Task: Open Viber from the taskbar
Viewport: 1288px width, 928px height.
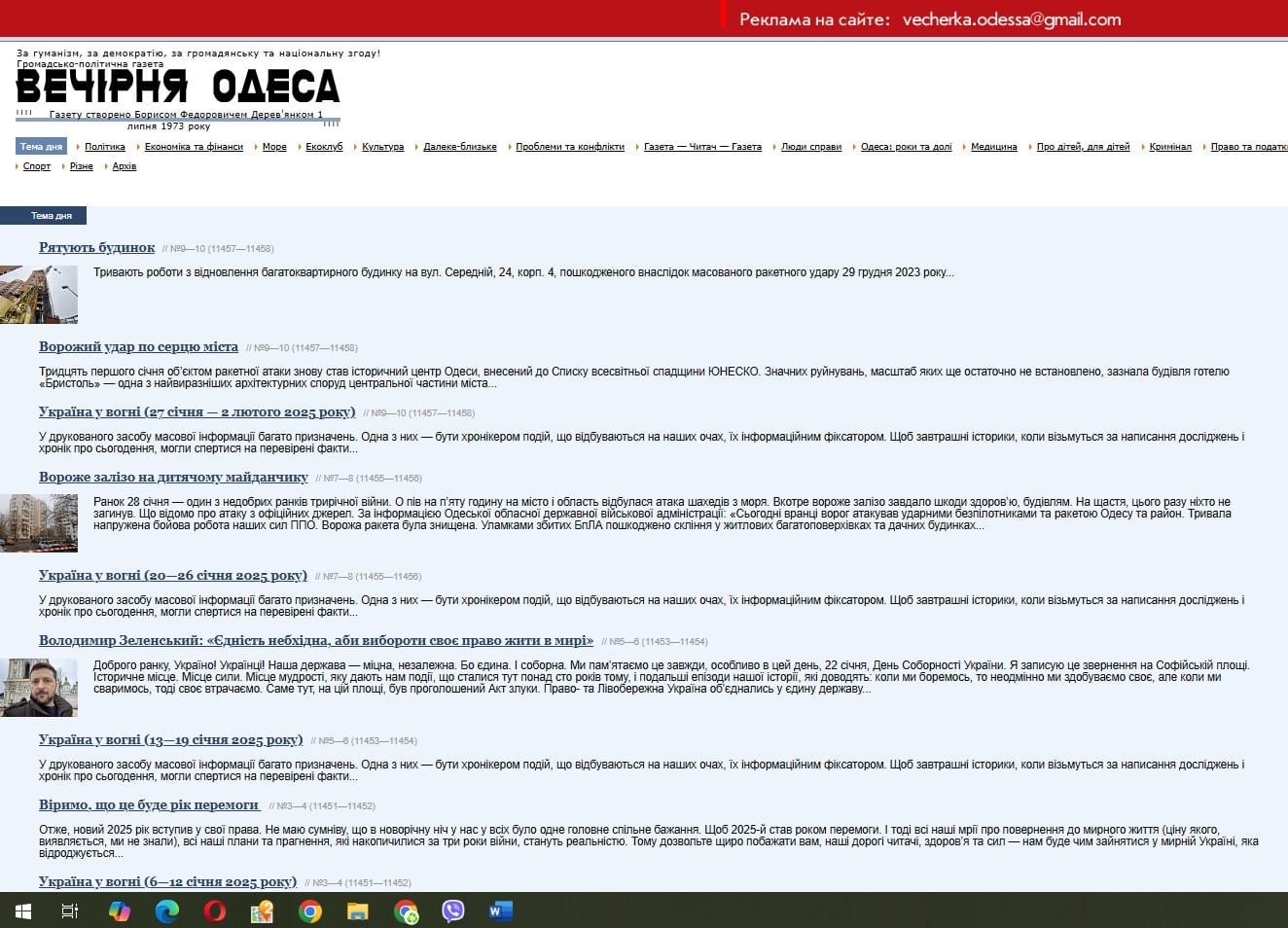Action: pyautogui.click(x=453, y=911)
